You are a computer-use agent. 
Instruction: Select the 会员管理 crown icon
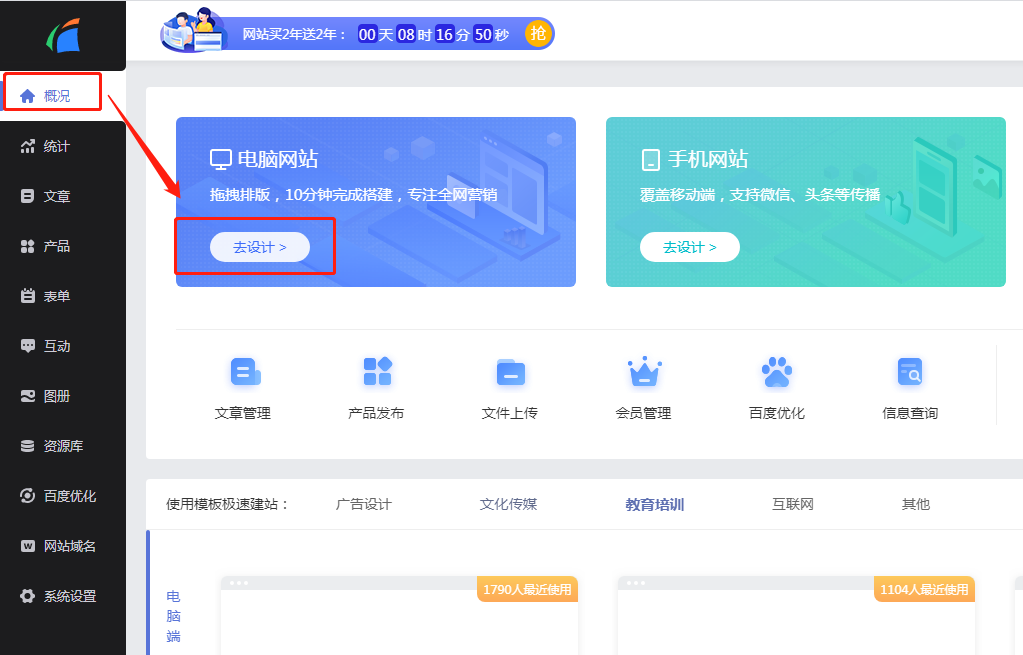pyautogui.click(x=644, y=385)
